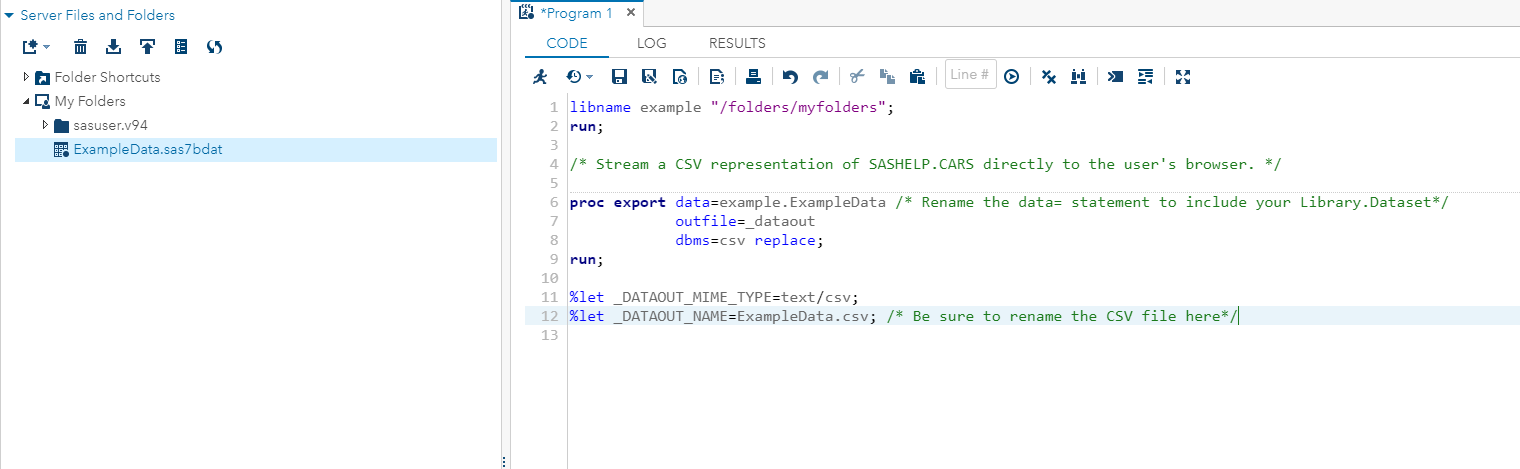Paste from clipboard using the clipboard icon
Viewport: 1520px width, 469px height.
point(916,77)
